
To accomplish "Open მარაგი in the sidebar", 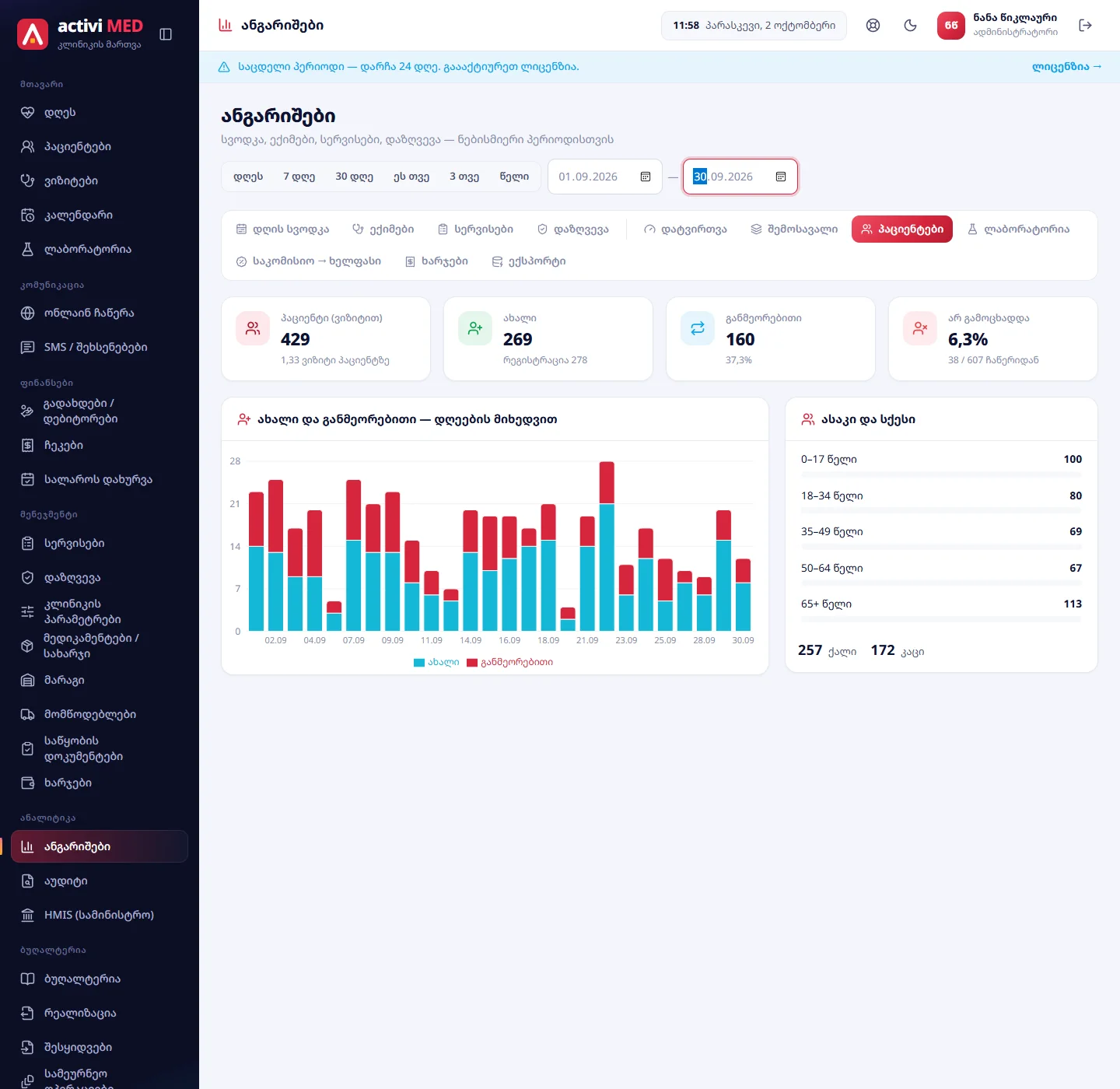I will click(x=100, y=681).
